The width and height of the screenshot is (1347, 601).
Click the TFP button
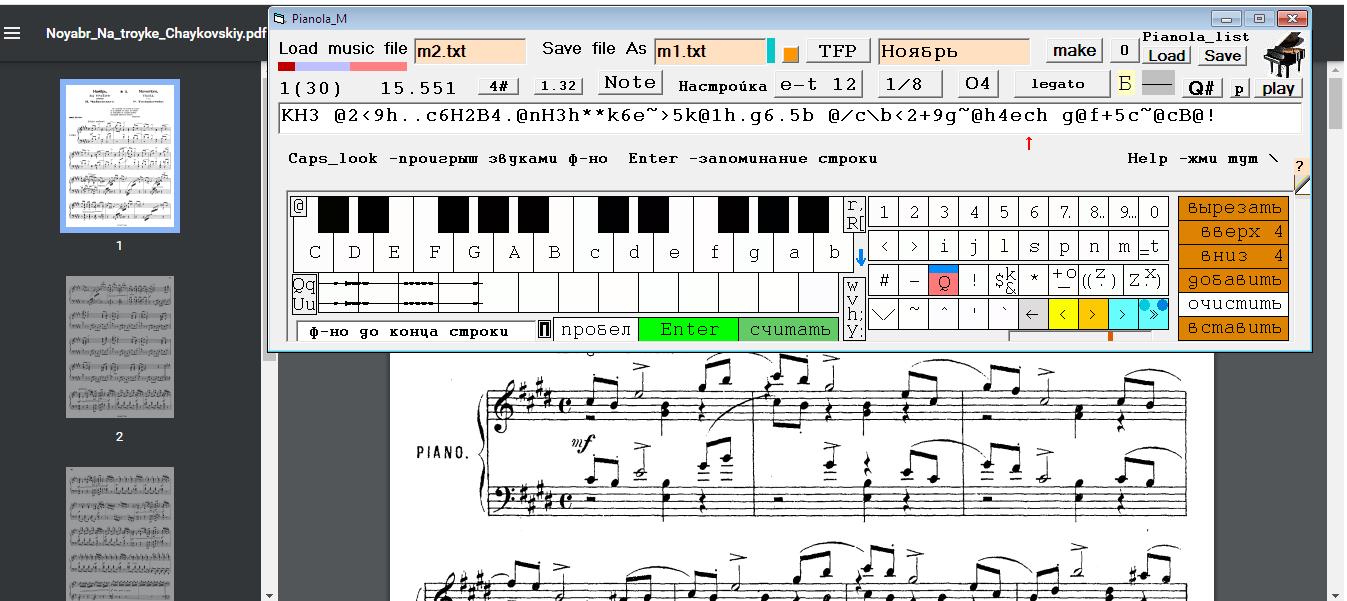point(838,51)
